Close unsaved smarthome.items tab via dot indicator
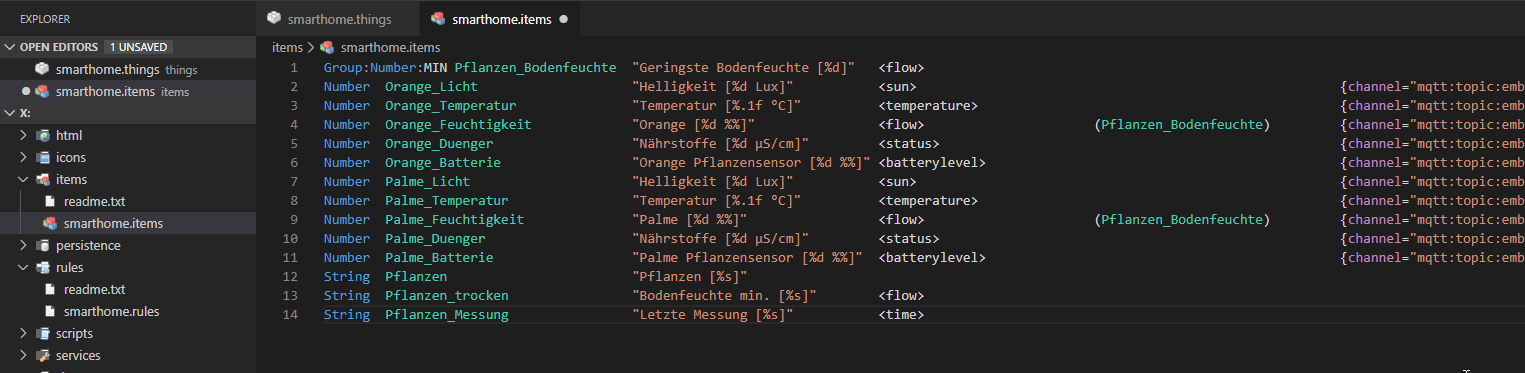The image size is (1525, 373). click(564, 19)
